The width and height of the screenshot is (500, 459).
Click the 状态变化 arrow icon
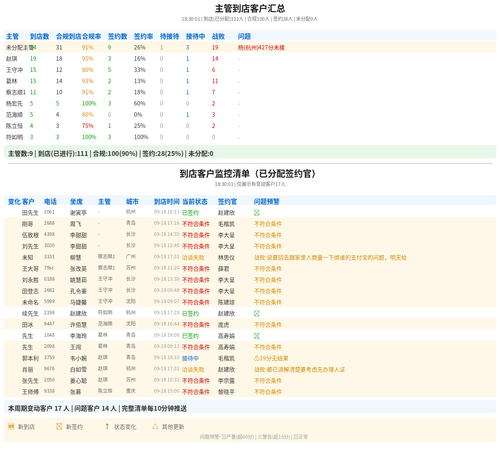click(107, 426)
